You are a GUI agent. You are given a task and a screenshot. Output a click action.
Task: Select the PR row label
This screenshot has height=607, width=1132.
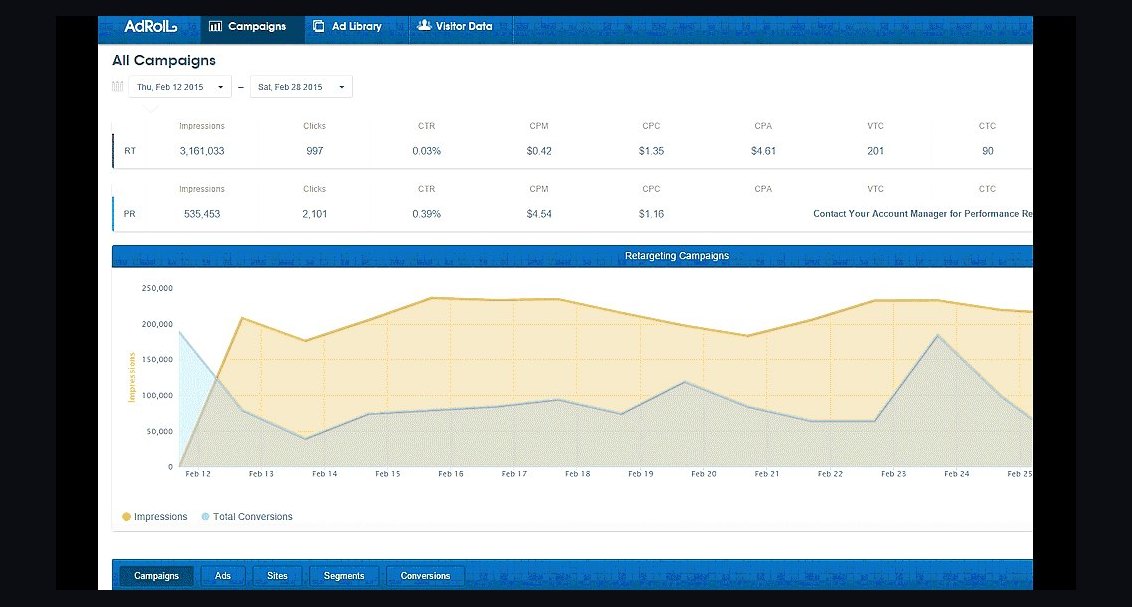pyautogui.click(x=129, y=214)
